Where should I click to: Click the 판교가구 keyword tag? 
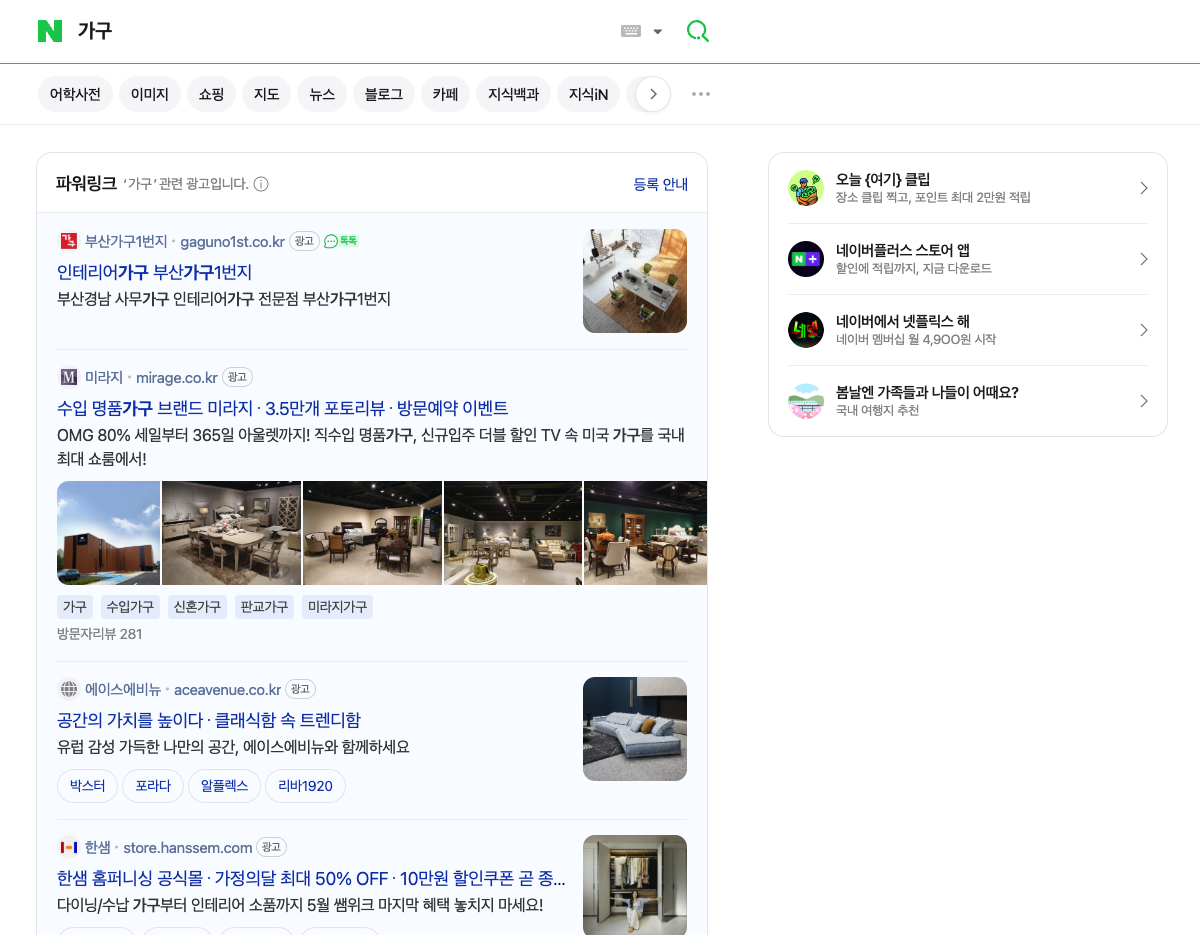(x=264, y=607)
